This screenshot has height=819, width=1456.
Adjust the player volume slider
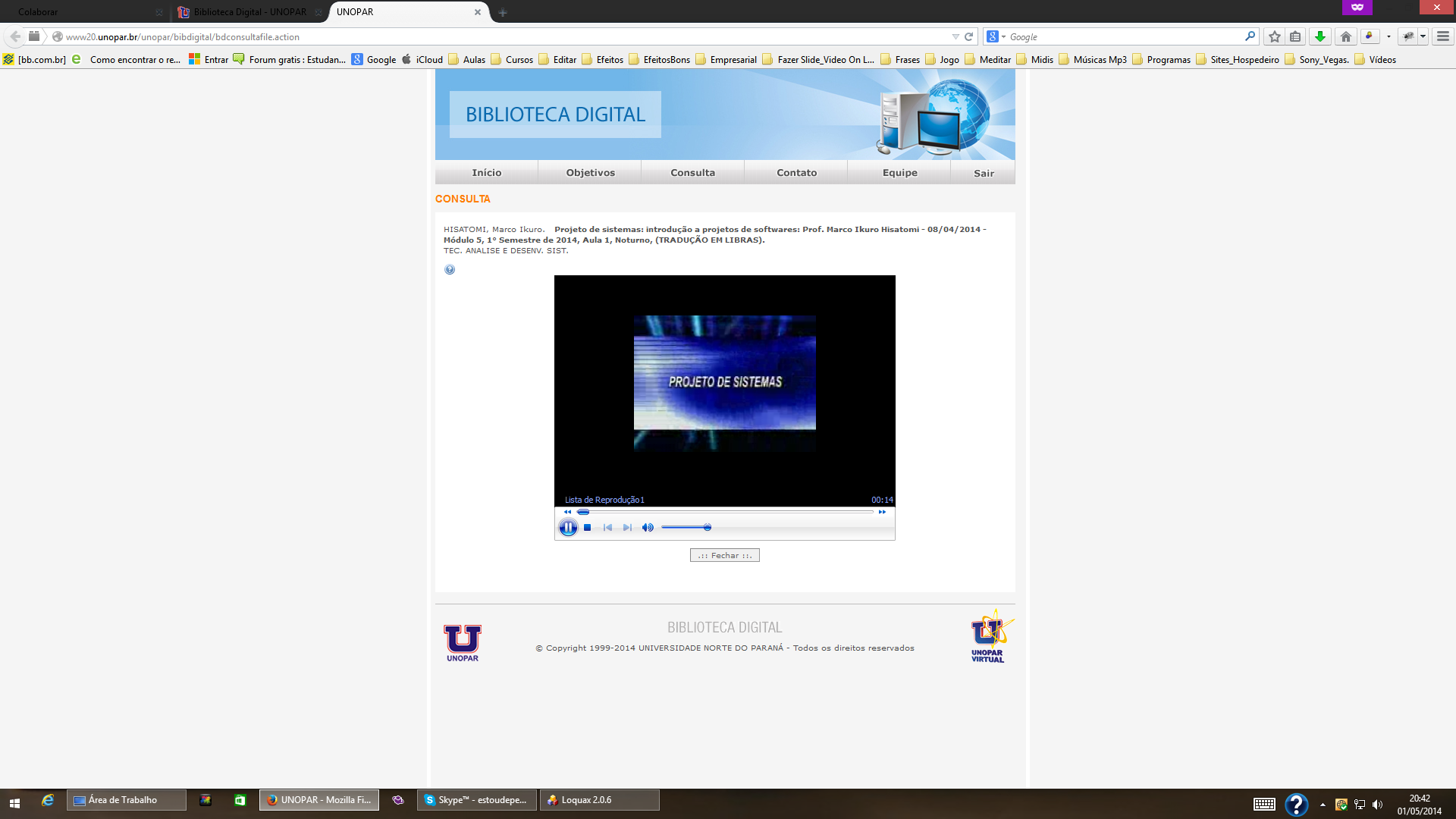686,528
